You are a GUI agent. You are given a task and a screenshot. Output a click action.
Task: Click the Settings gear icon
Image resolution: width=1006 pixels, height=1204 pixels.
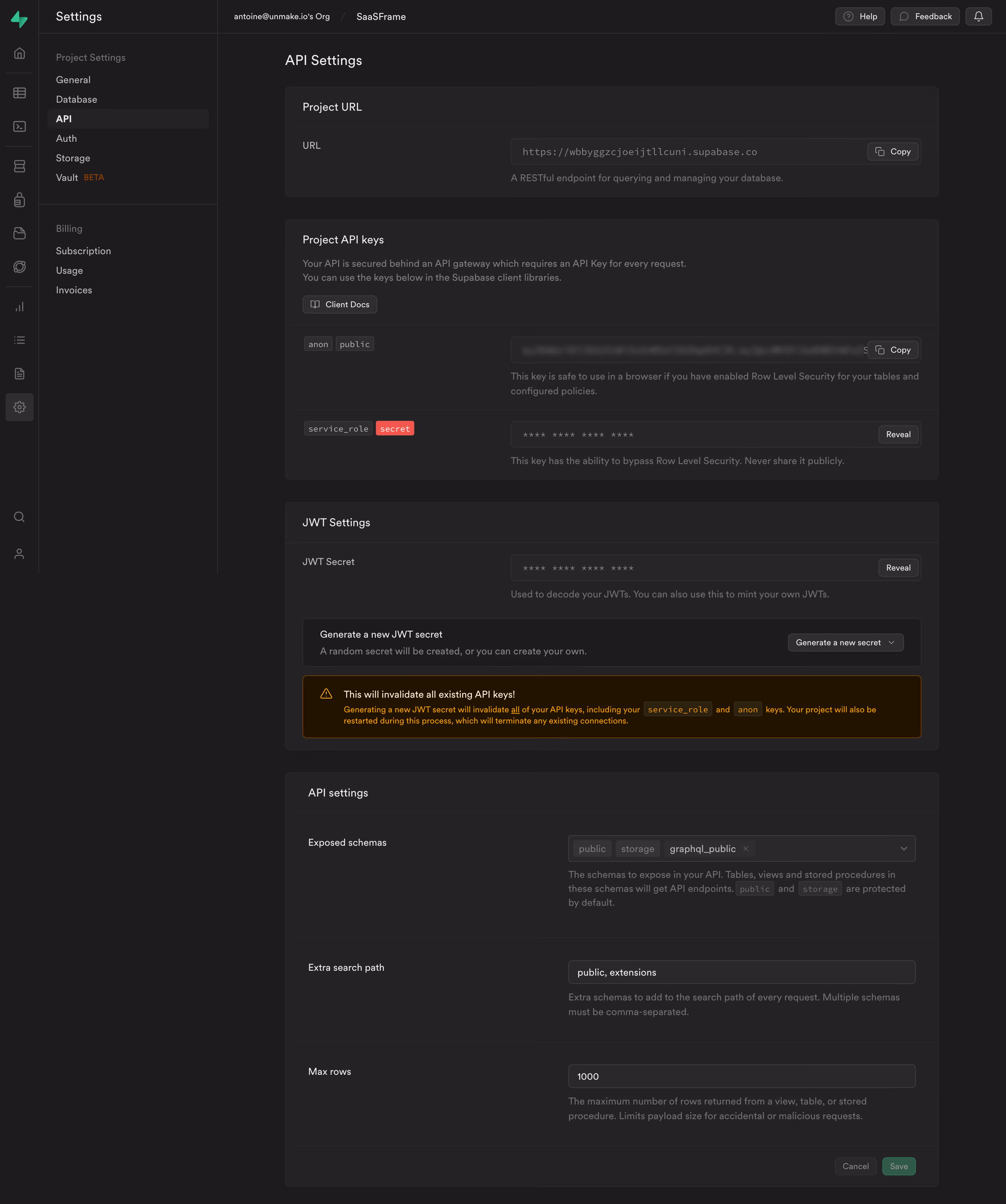coord(20,407)
